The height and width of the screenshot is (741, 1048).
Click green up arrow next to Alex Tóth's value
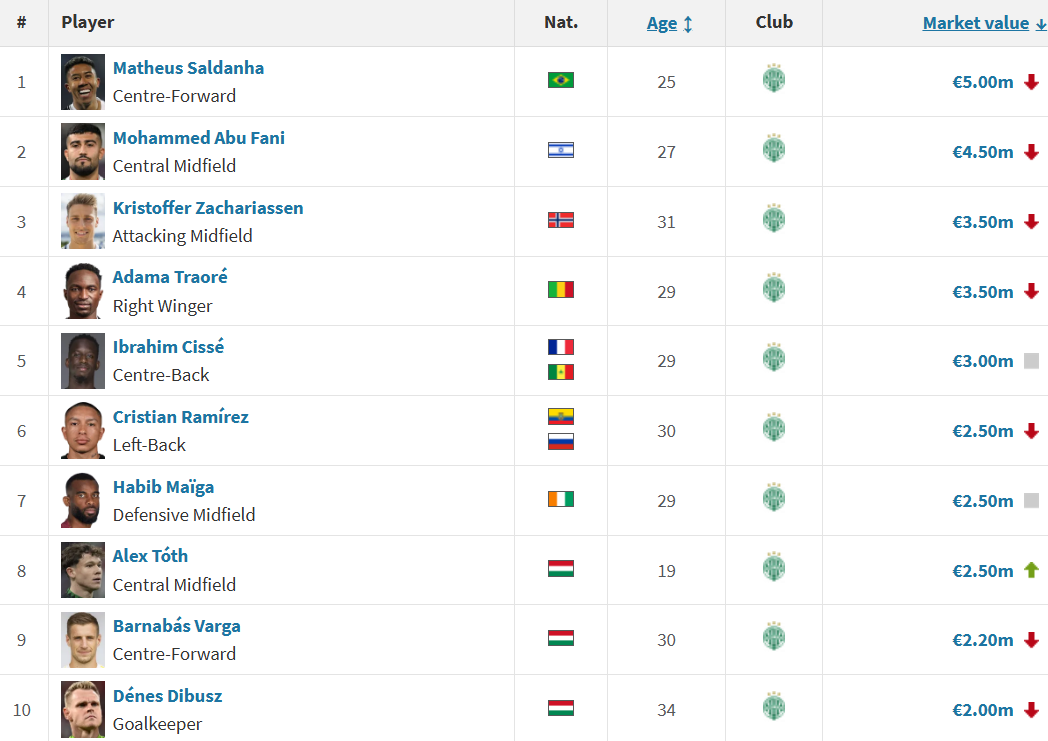click(1031, 570)
